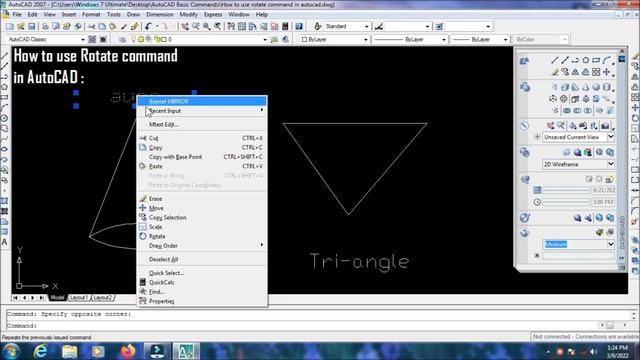This screenshot has height=360, width=640.
Task: Click the time slider in the Dashboard light panel
Action: 566,202
